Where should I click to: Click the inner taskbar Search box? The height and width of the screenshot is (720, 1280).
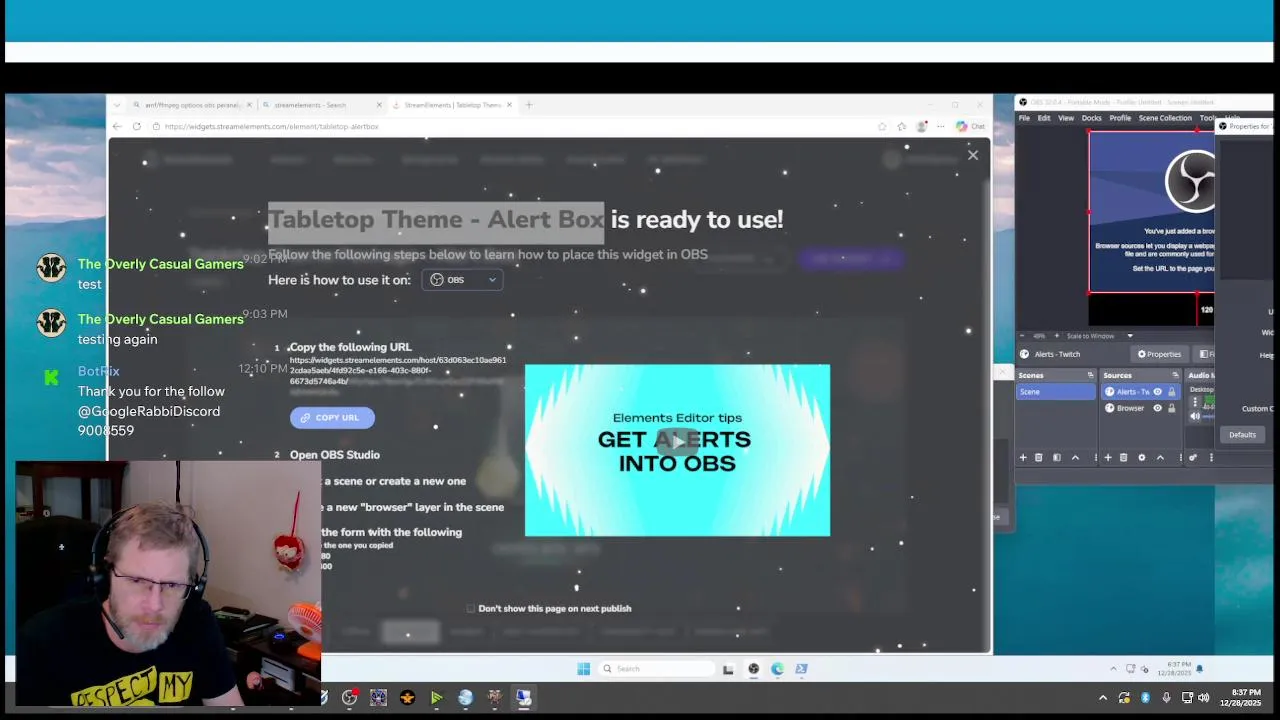[656, 669]
